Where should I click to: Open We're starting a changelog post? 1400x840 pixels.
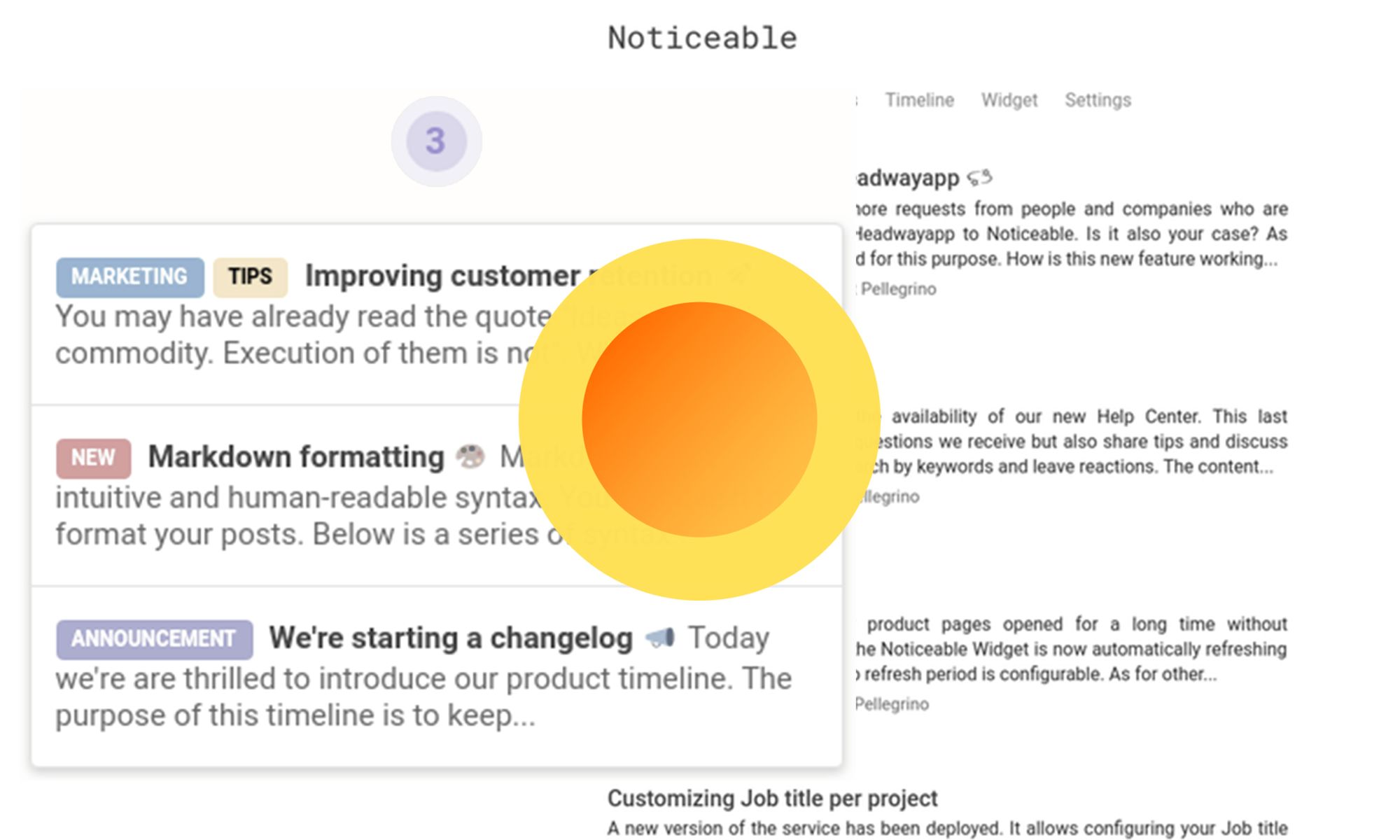pos(451,638)
